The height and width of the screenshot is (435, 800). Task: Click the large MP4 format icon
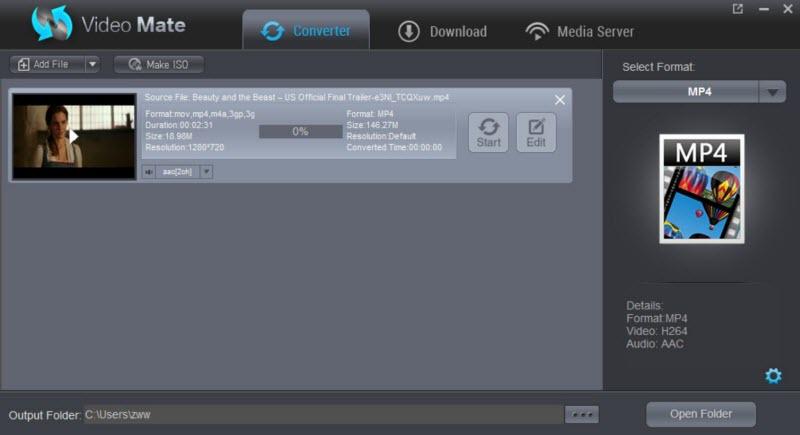[702, 189]
